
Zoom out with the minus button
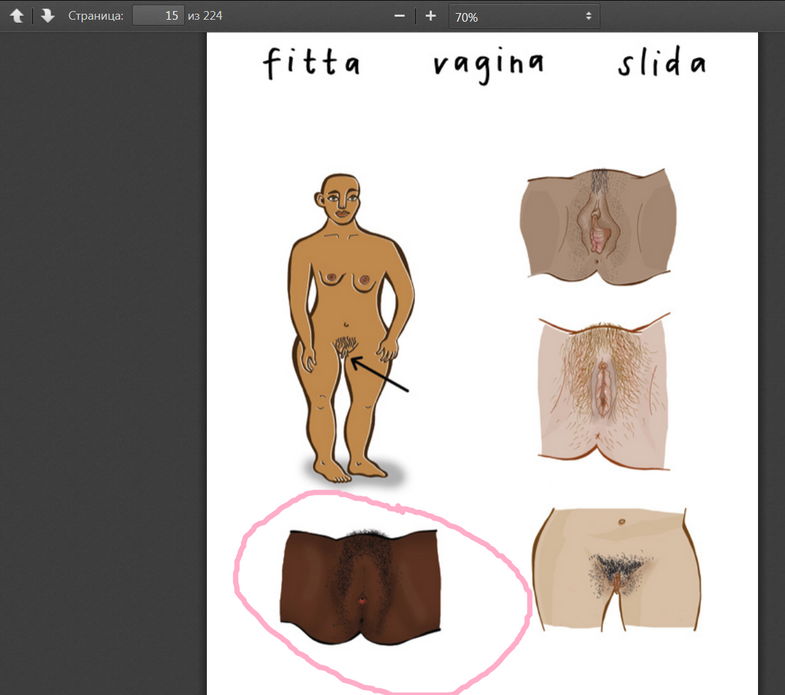tap(400, 16)
